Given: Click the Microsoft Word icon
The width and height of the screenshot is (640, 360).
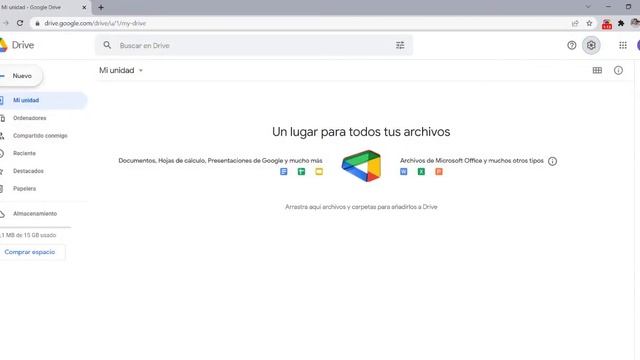Looking at the screenshot, I should coord(404,171).
